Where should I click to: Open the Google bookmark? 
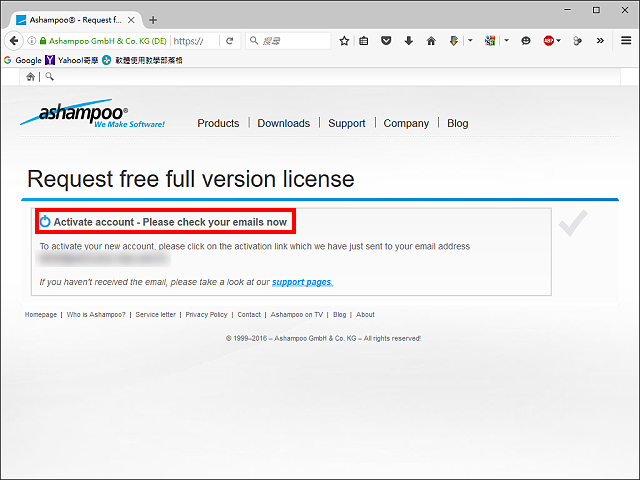tap(23, 60)
